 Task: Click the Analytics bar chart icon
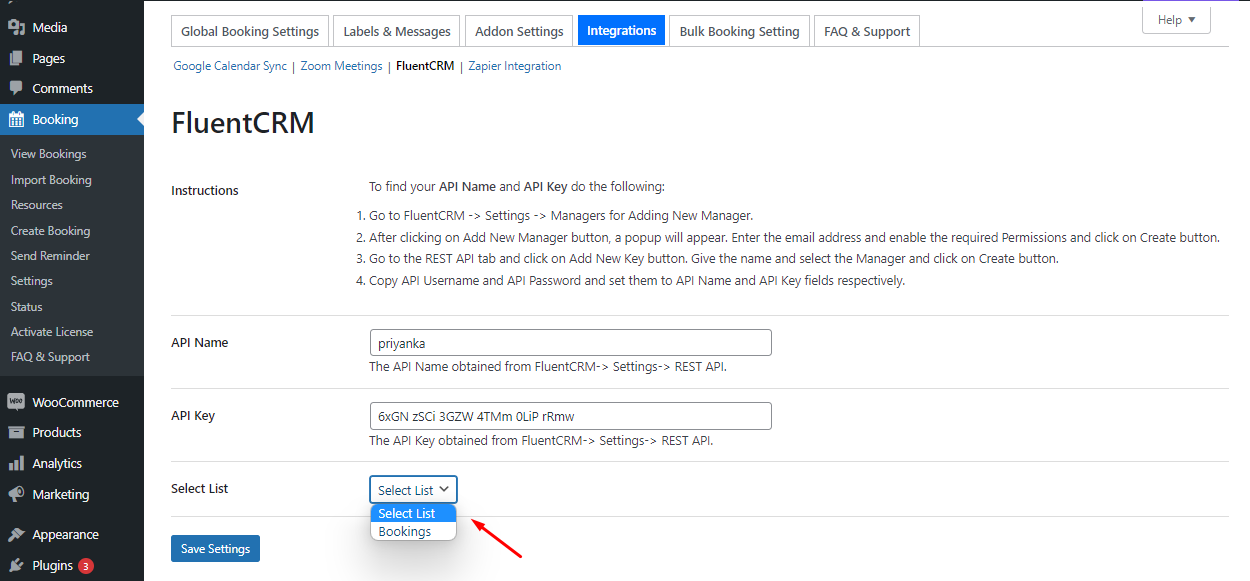tap(16, 463)
